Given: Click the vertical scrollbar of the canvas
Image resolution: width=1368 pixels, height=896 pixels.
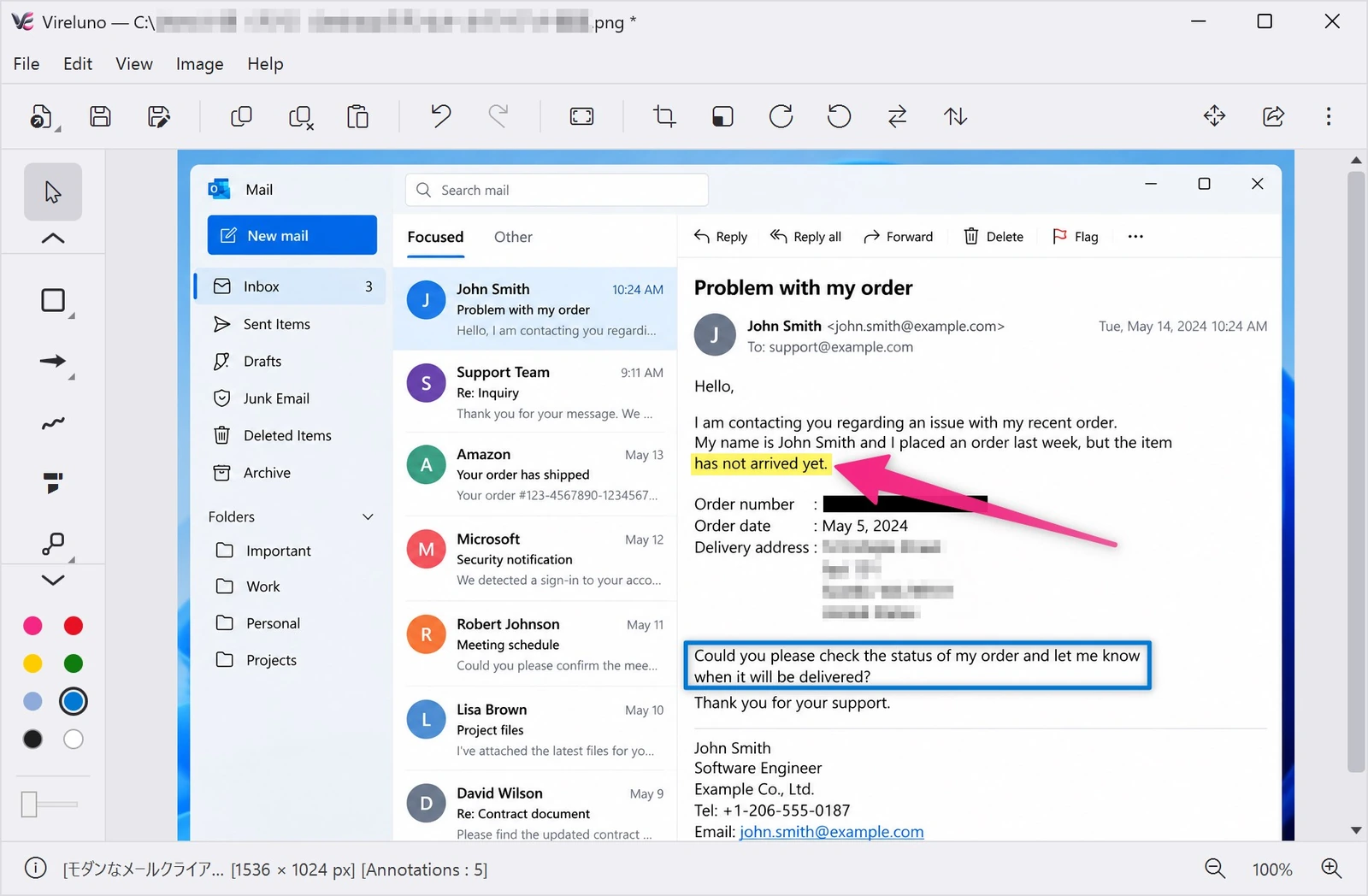Looking at the screenshot, I should pos(1356,471).
